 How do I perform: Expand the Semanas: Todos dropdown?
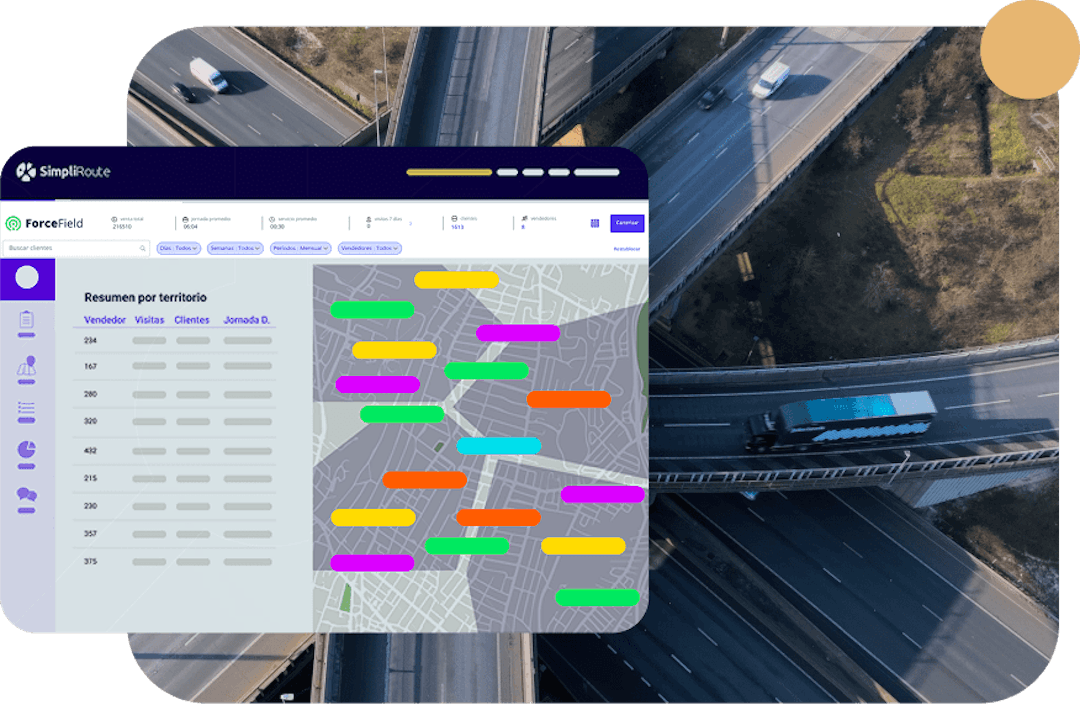(x=235, y=248)
